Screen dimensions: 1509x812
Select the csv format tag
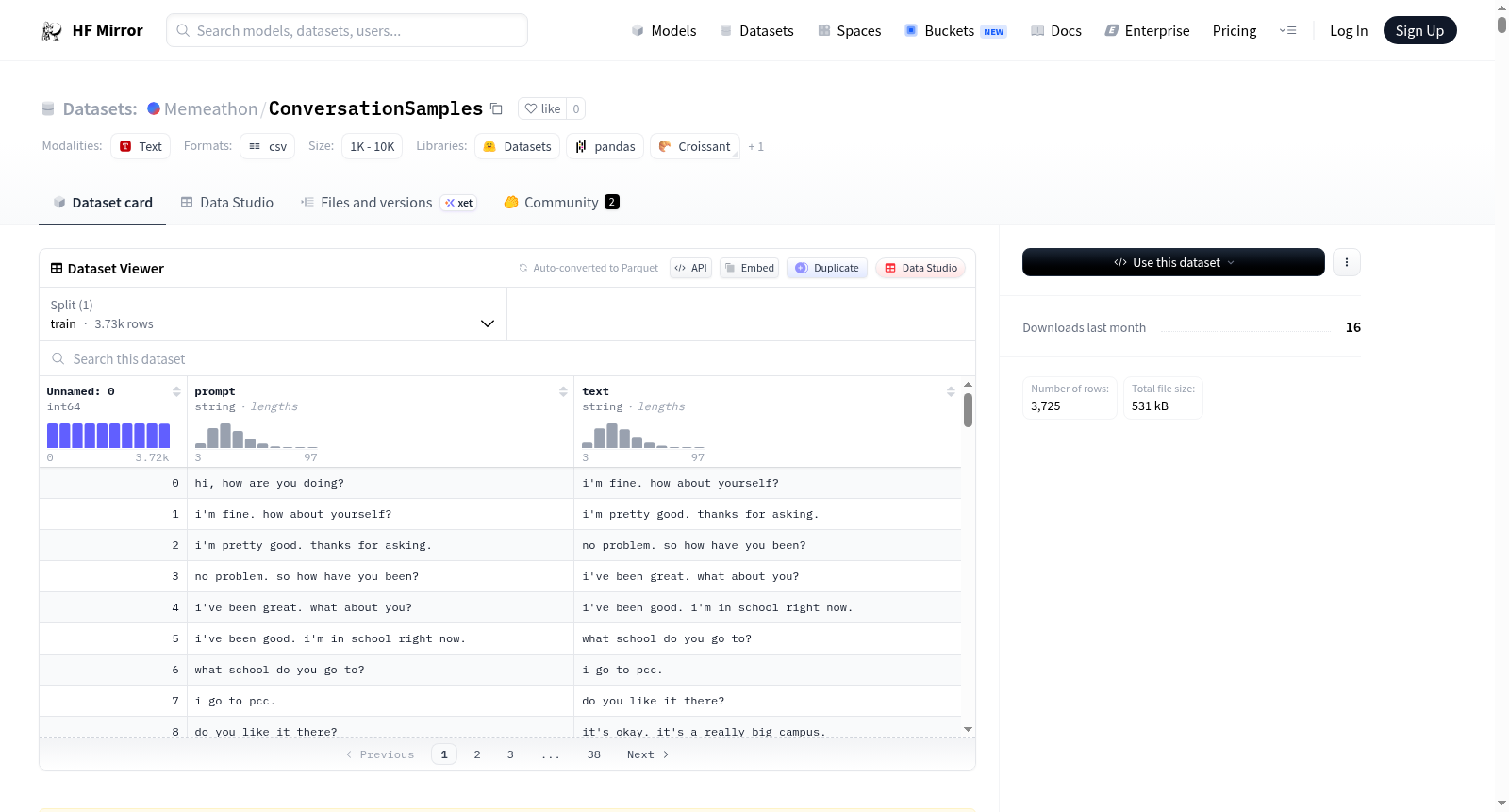(x=268, y=146)
